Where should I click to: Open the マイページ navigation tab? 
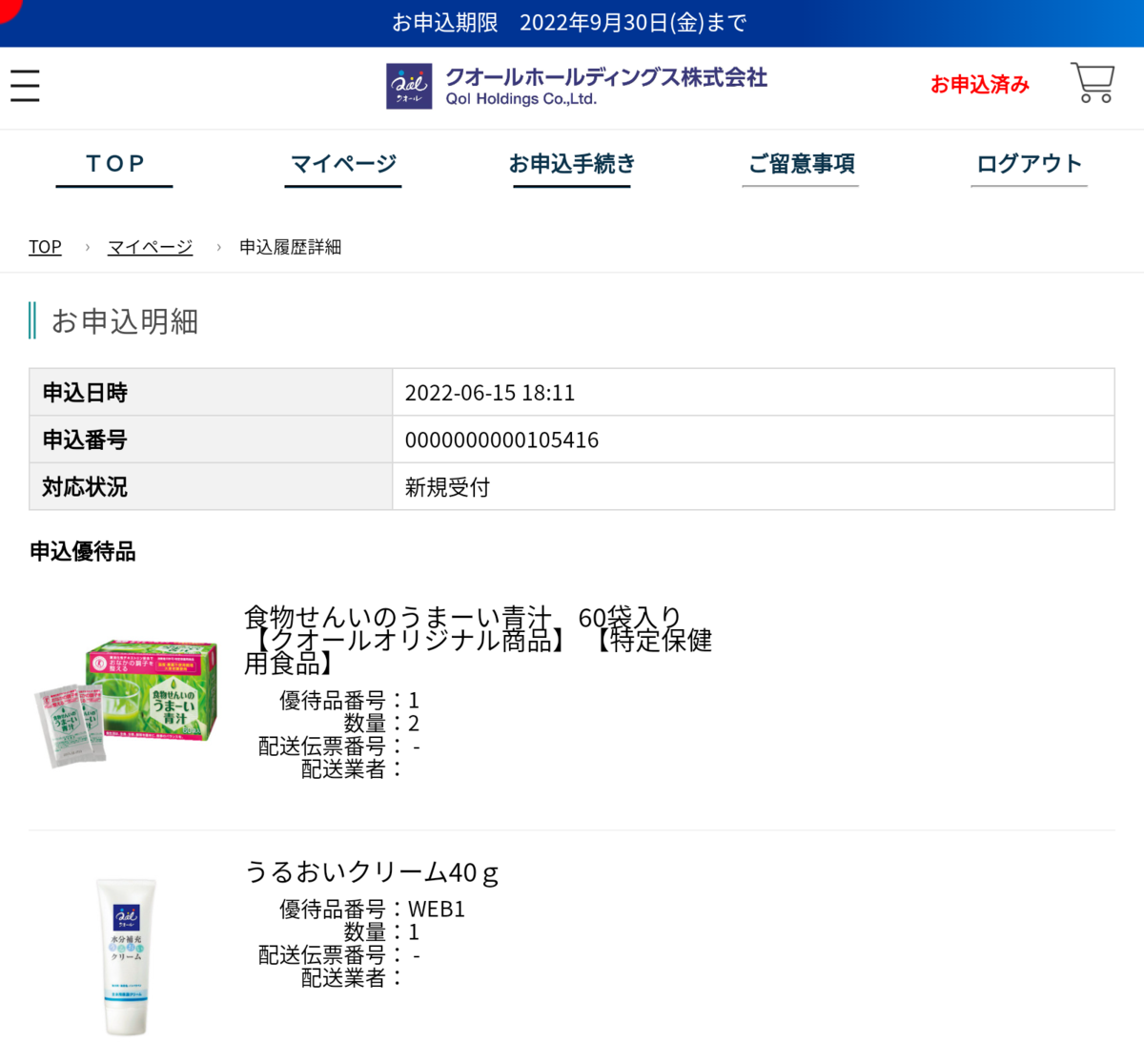tap(343, 164)
